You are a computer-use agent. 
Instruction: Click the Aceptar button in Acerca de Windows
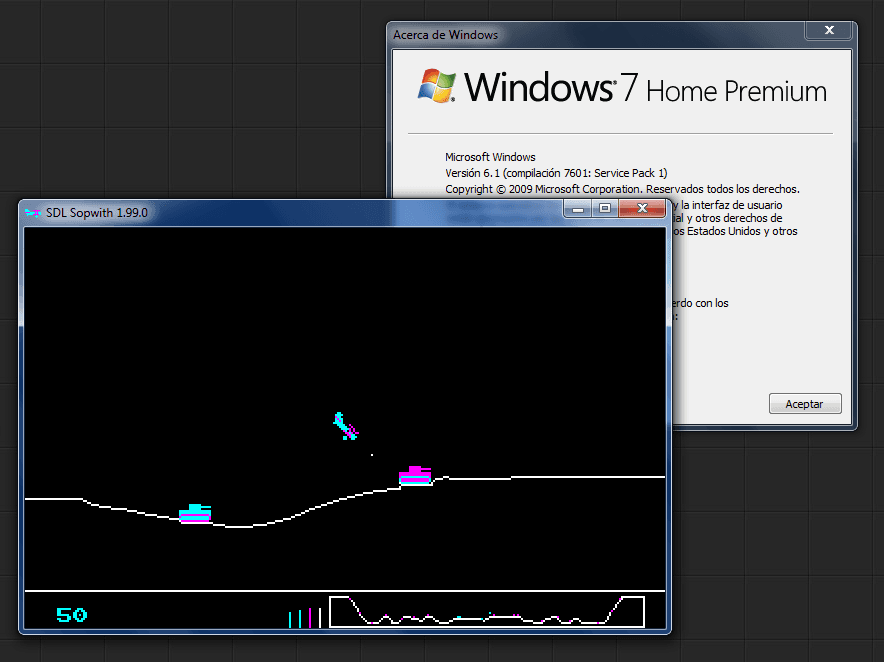tap(805, 404)
